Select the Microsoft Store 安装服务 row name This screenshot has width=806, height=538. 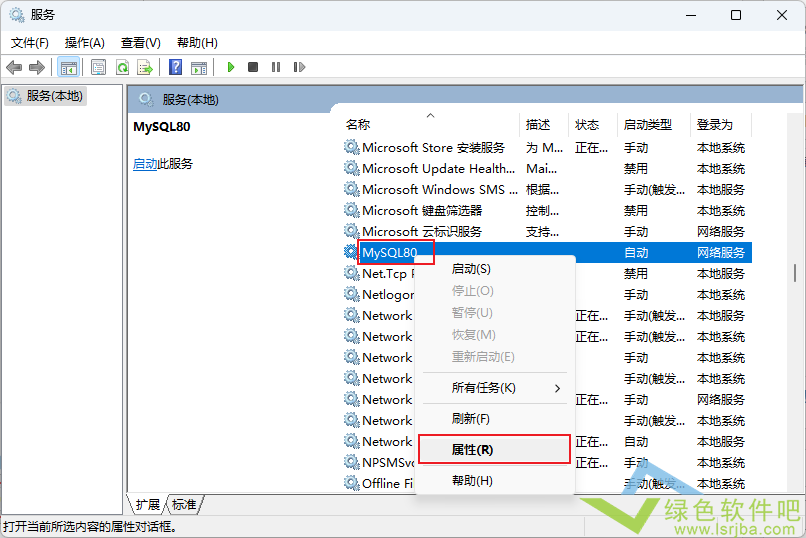point(433,147)
